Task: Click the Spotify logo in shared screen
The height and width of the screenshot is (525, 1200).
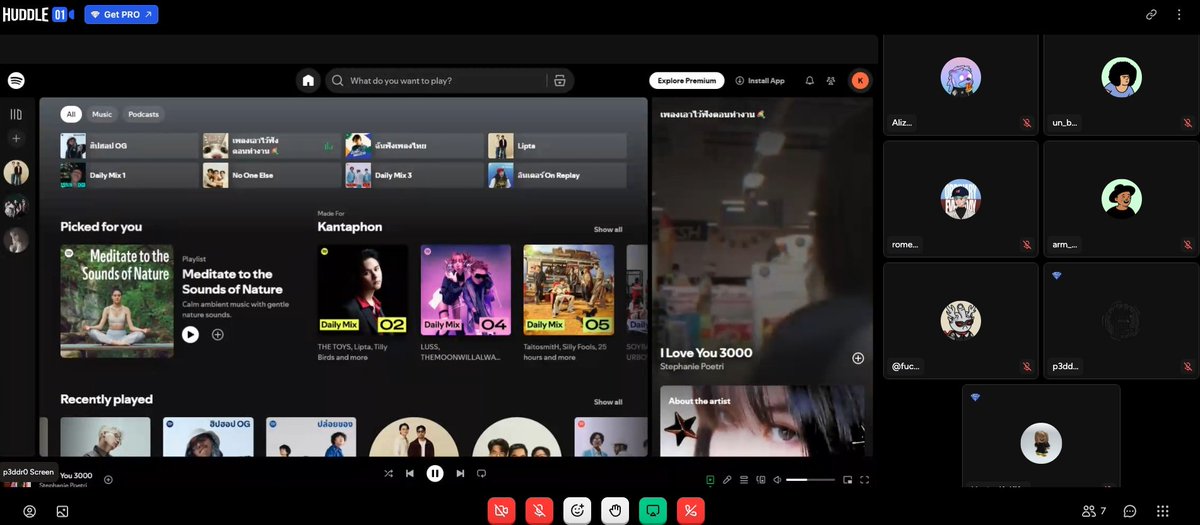Action: pos(16,81)
